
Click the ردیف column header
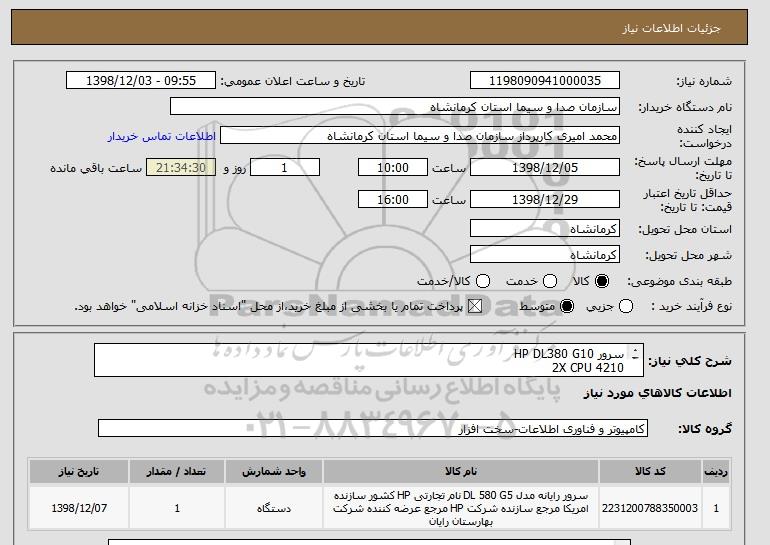[x=716, y=471]
